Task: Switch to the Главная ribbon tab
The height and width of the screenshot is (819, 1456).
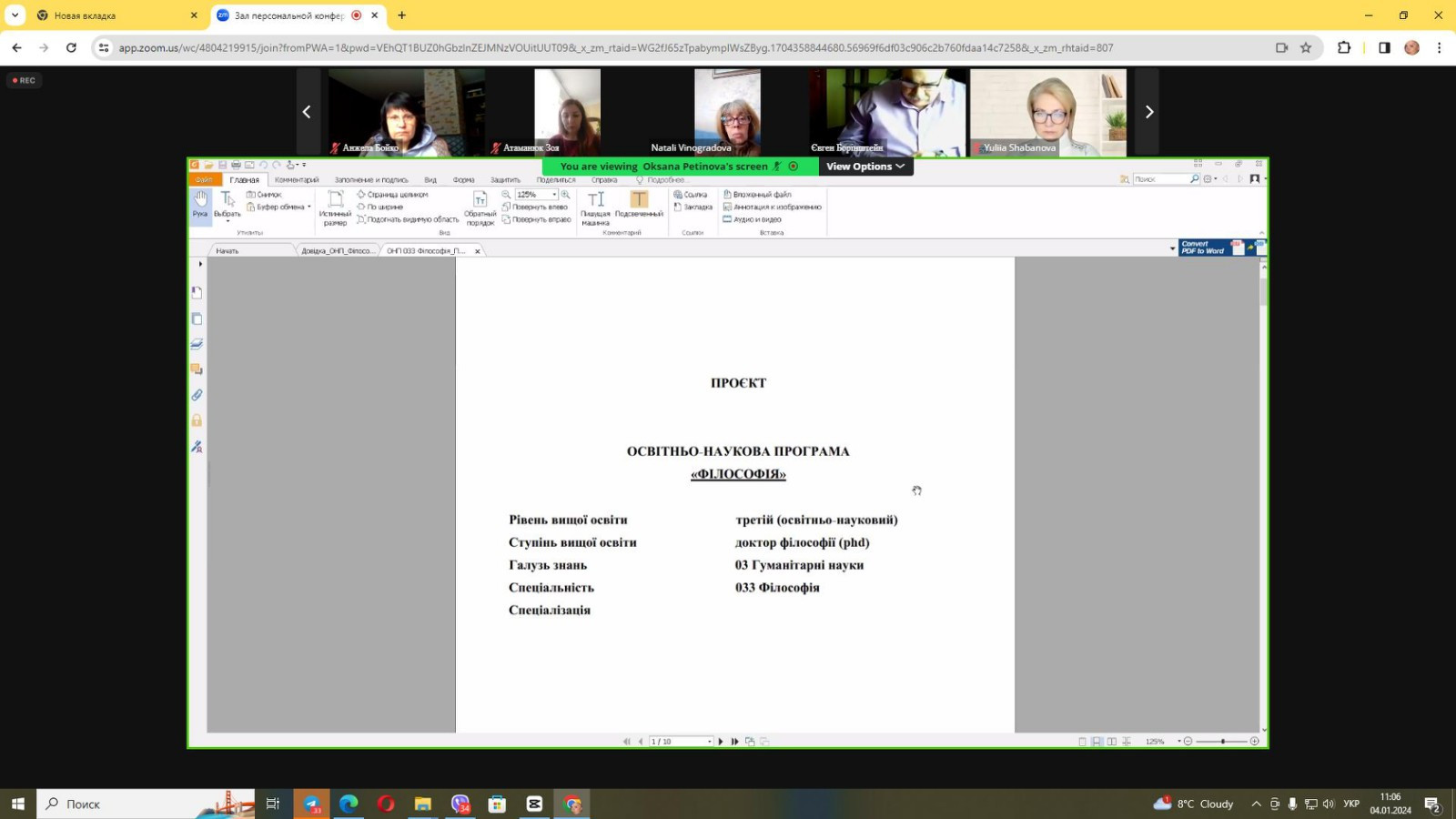Action: (x=244, y=180)
